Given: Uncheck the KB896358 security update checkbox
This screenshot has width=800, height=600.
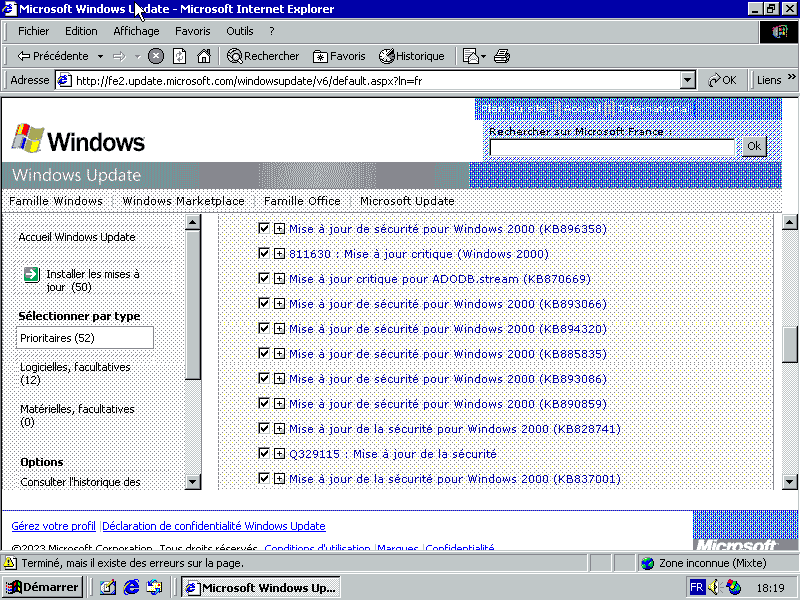Looking at the screenshot, I should tap(264, 228).
